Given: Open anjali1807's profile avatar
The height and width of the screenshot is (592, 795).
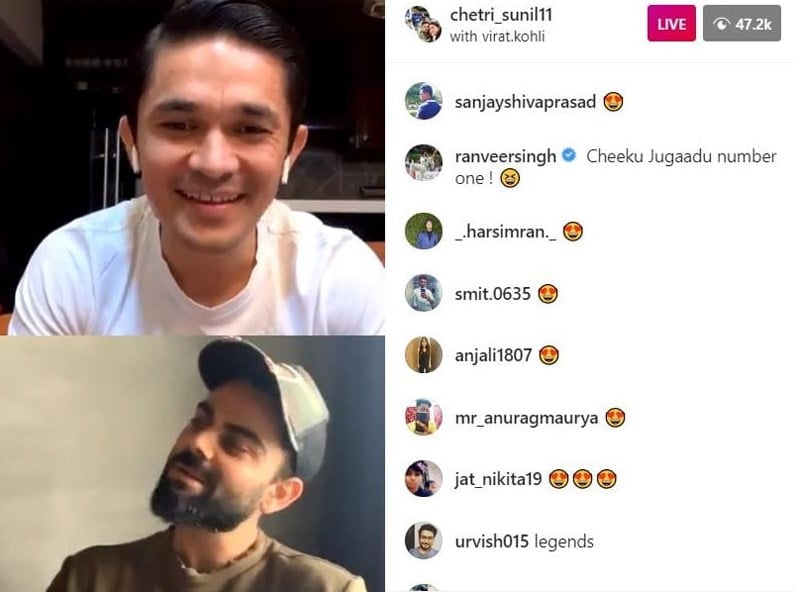Looking at the screenshot, I should pos(423,354).
